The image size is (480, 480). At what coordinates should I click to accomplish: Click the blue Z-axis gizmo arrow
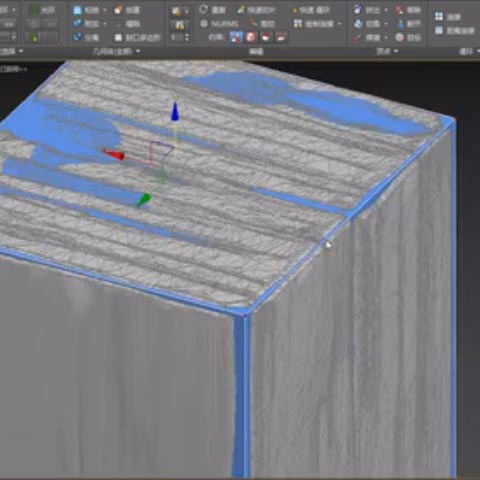175,111
